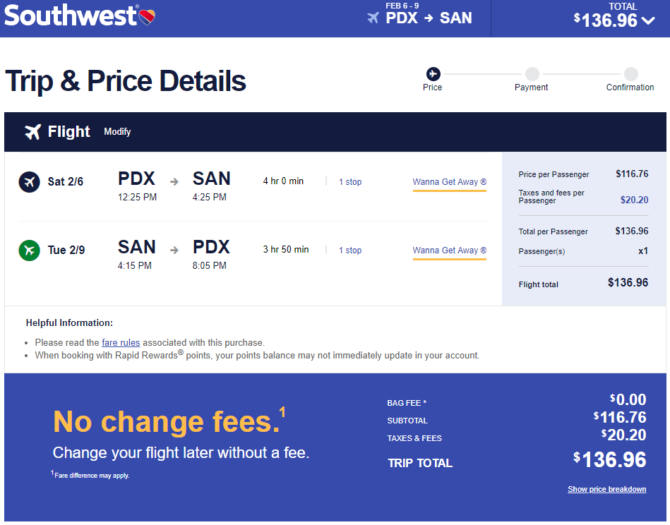This screenshot has height=525, width=670.
Task: Click the Trip & Price Details heading
Action: 126,81
